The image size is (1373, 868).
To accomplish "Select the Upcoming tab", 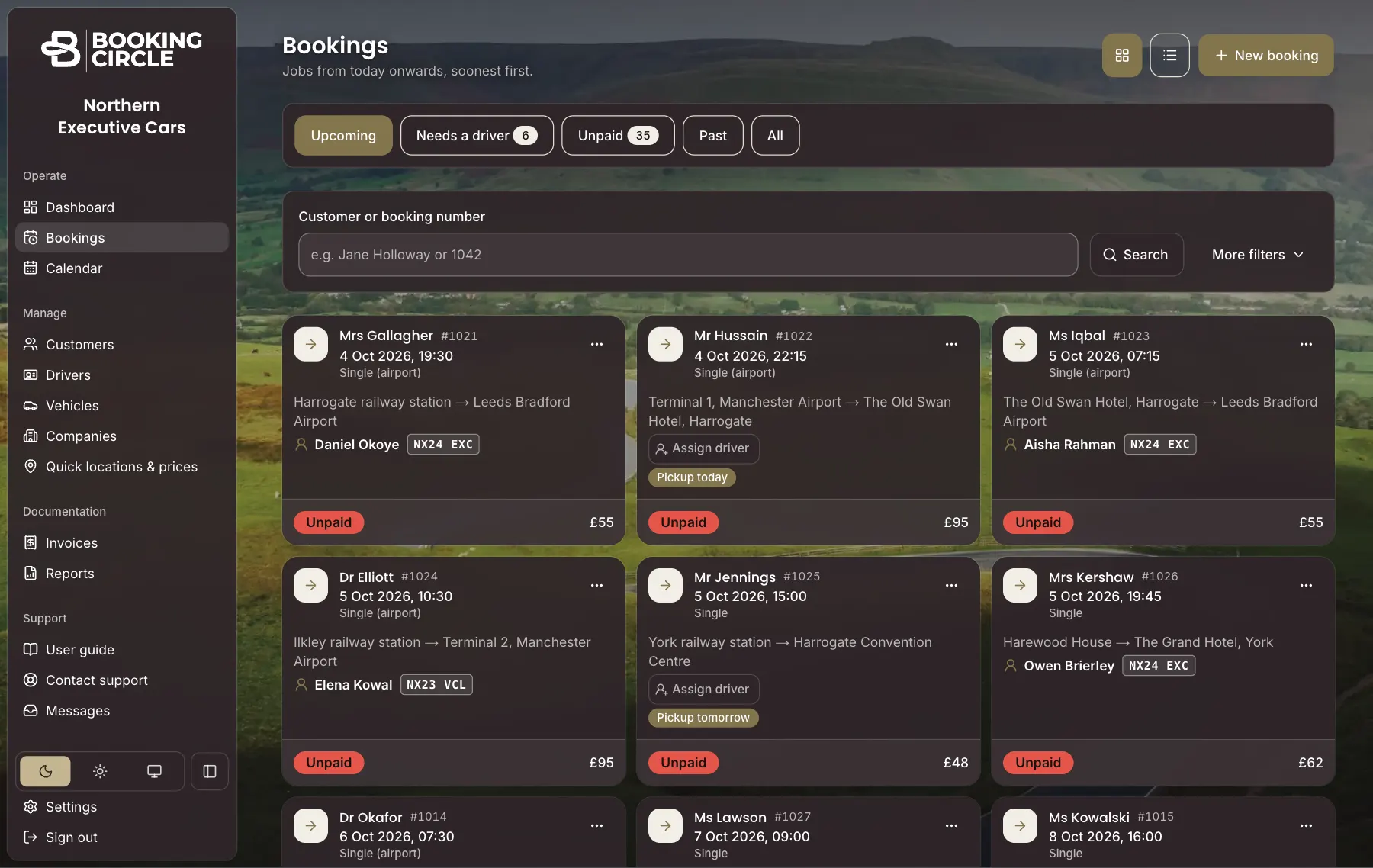I will point(343,136).
